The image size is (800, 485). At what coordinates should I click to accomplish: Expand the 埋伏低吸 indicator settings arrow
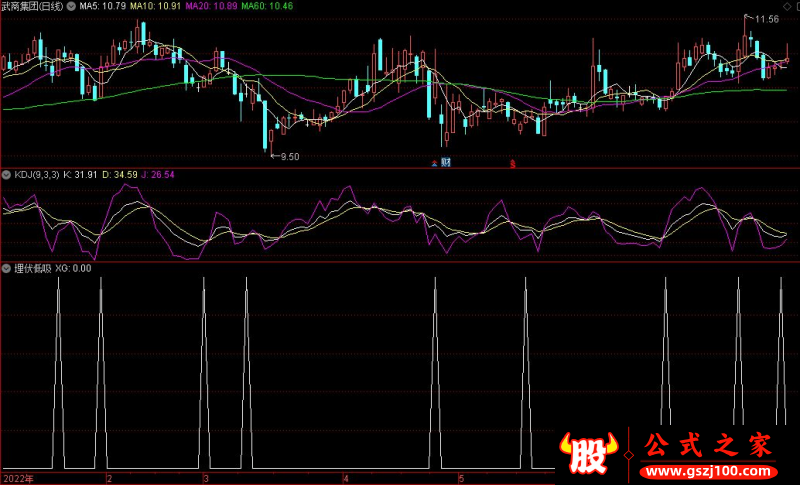[7, 268]
